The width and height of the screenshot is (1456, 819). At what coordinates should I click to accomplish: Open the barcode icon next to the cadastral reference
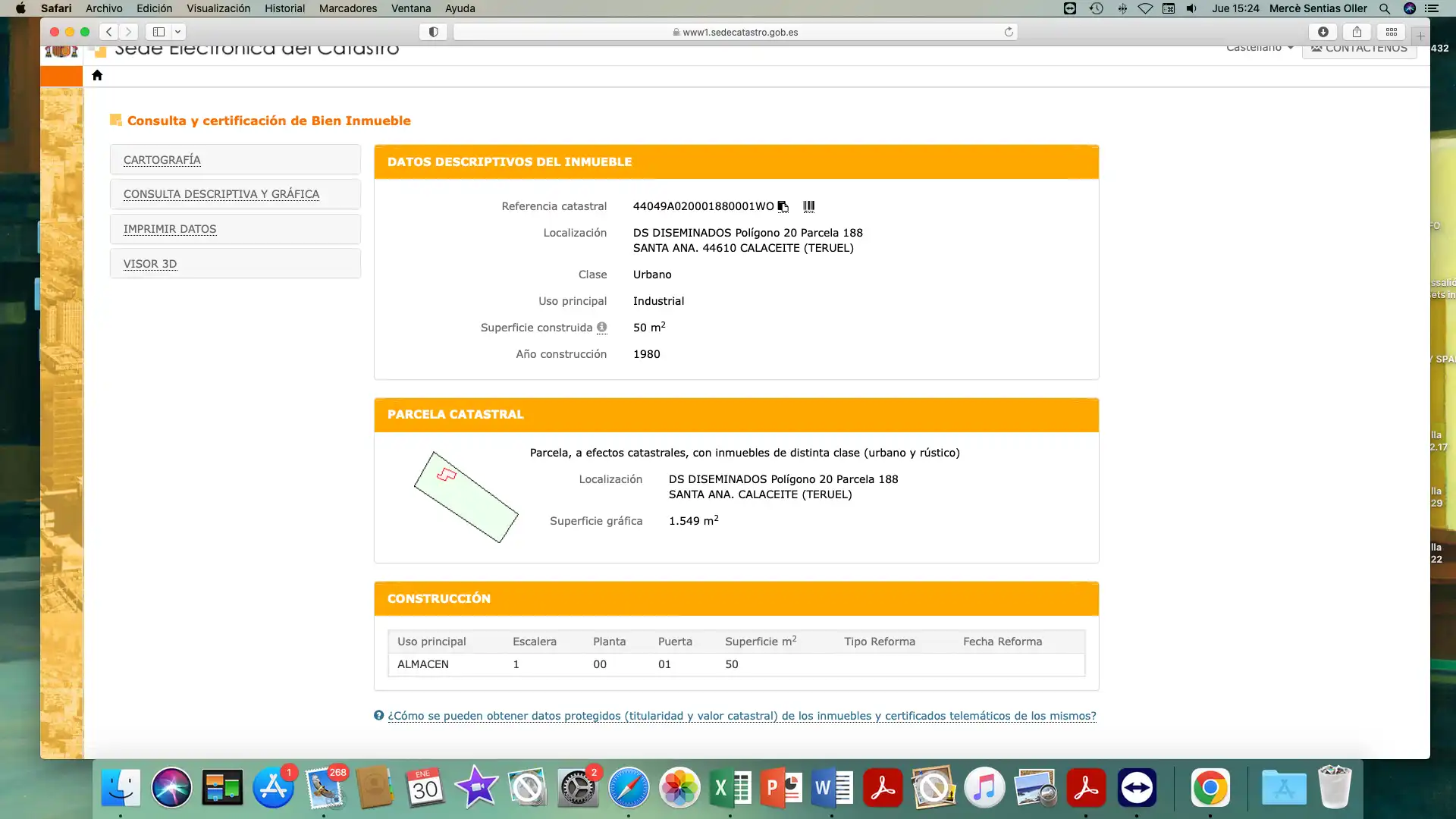809,206
